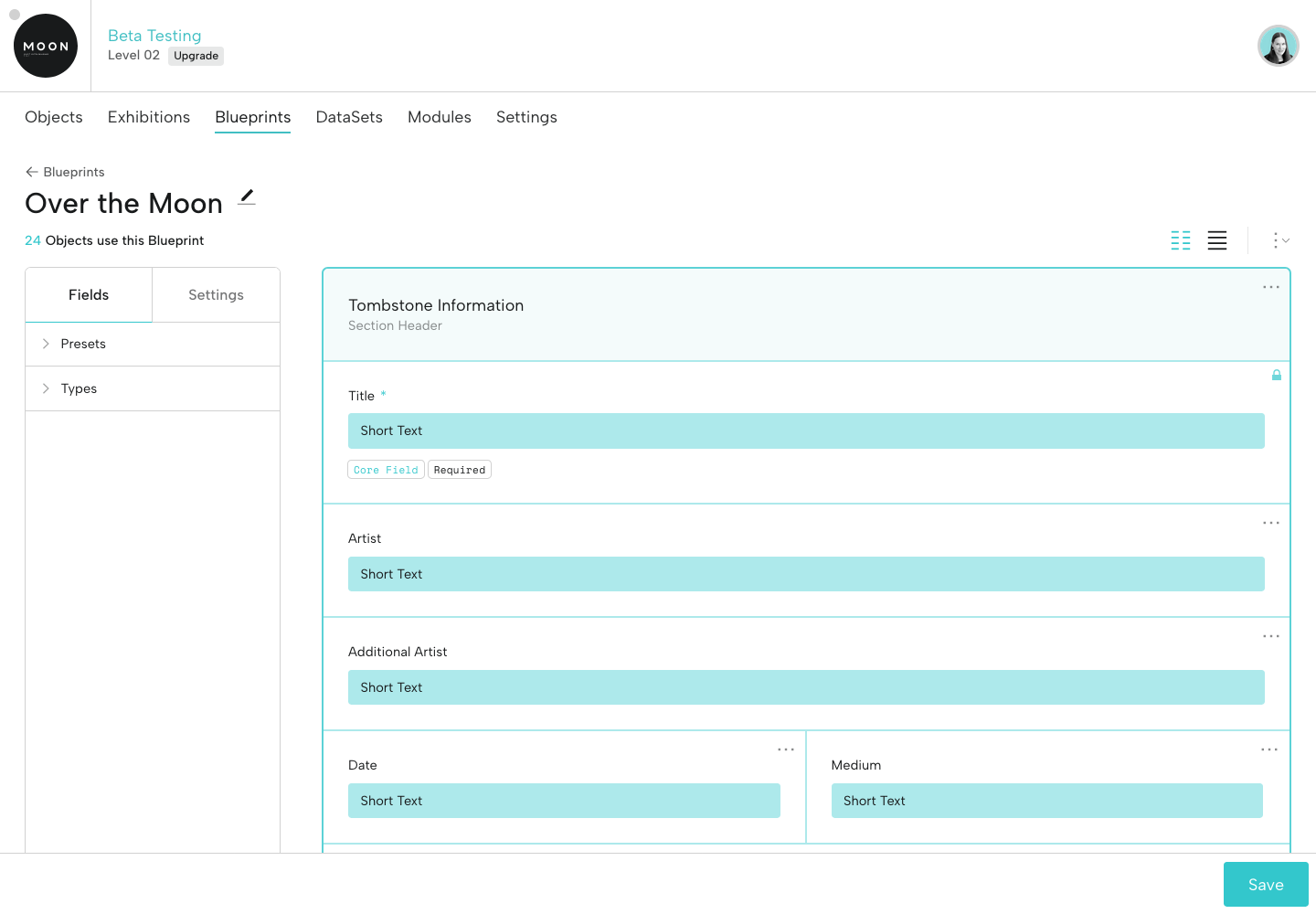Open the DataSets navigation tab

click(349, 117)
